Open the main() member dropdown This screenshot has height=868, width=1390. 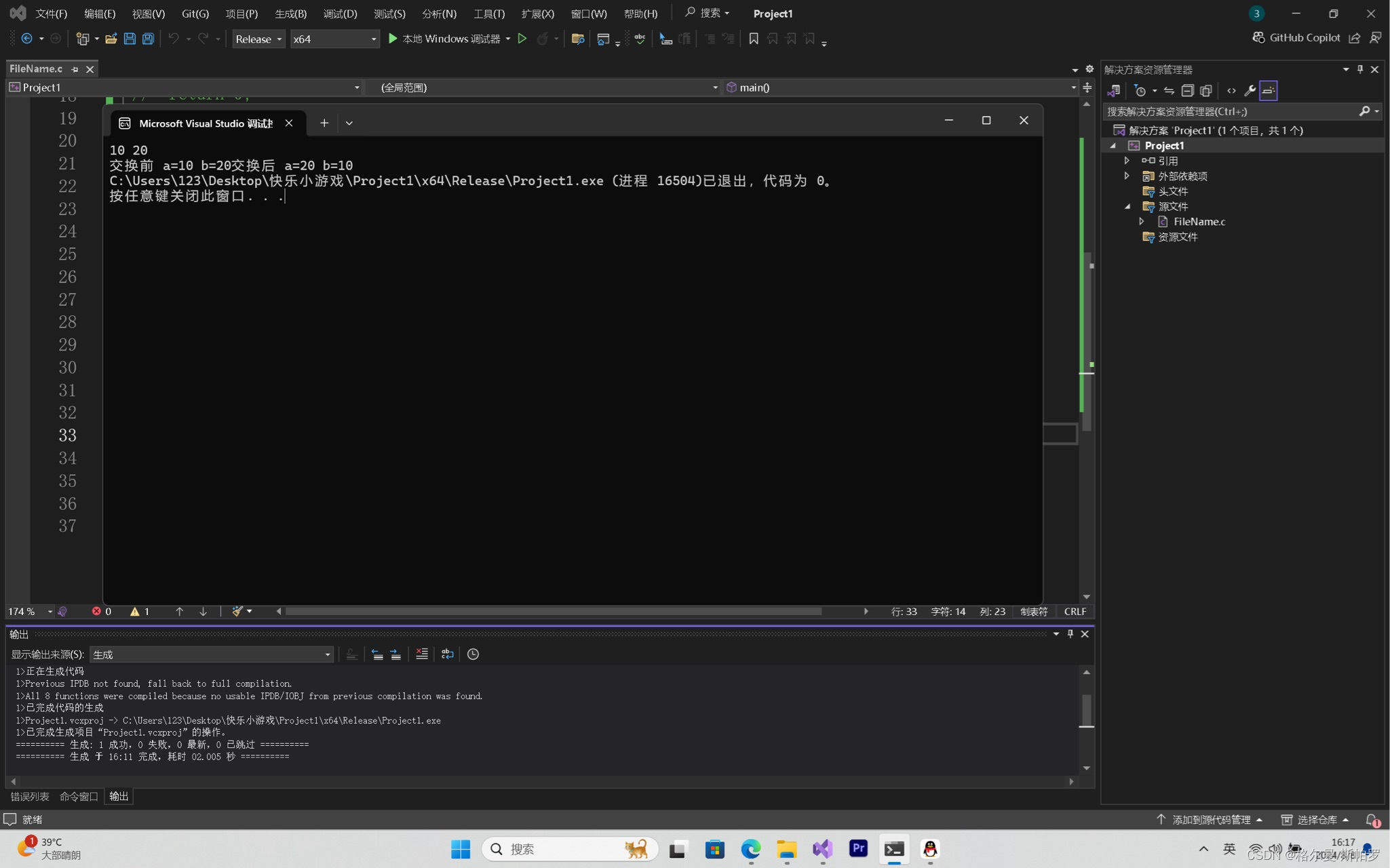900,87
